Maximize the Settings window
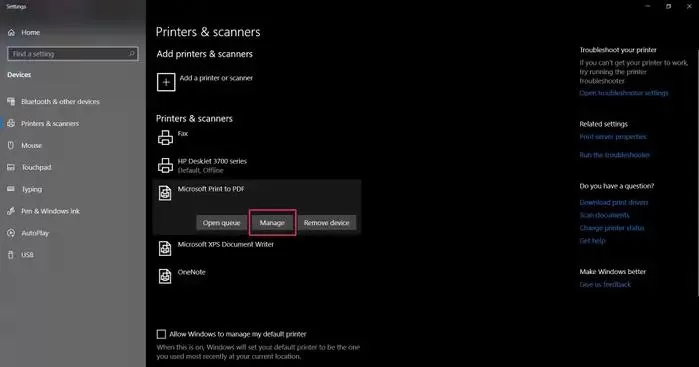This screenshot has width=699, height=367. click(x=668, y=6)
